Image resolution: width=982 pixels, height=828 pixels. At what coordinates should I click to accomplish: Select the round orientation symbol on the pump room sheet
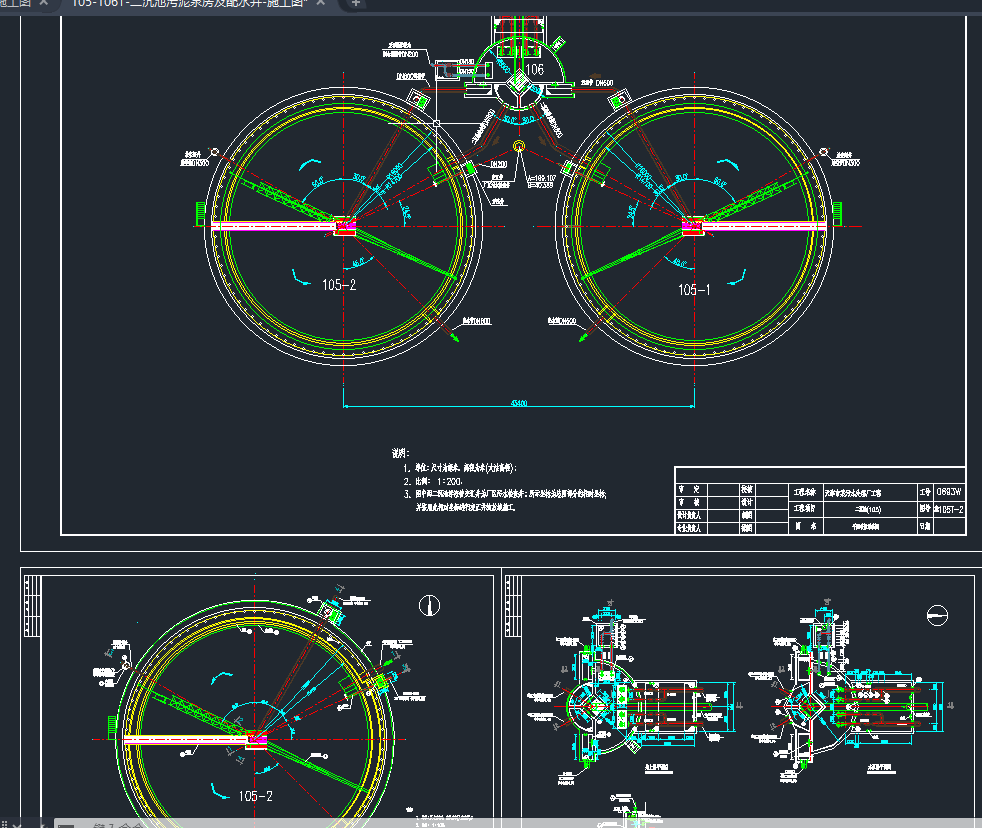pyautogui.click(x=937, y=615)
